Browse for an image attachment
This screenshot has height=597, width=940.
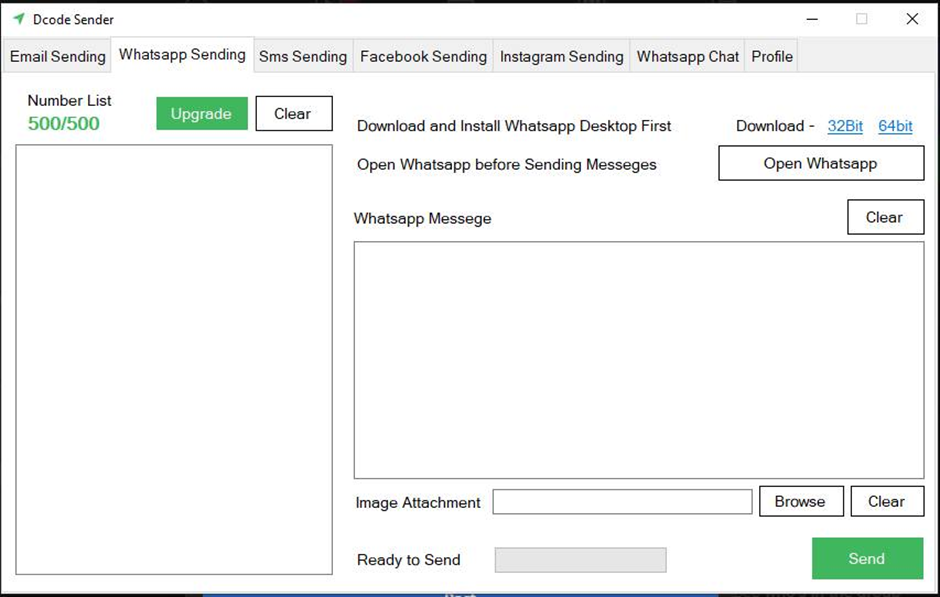tap(801, 501)
